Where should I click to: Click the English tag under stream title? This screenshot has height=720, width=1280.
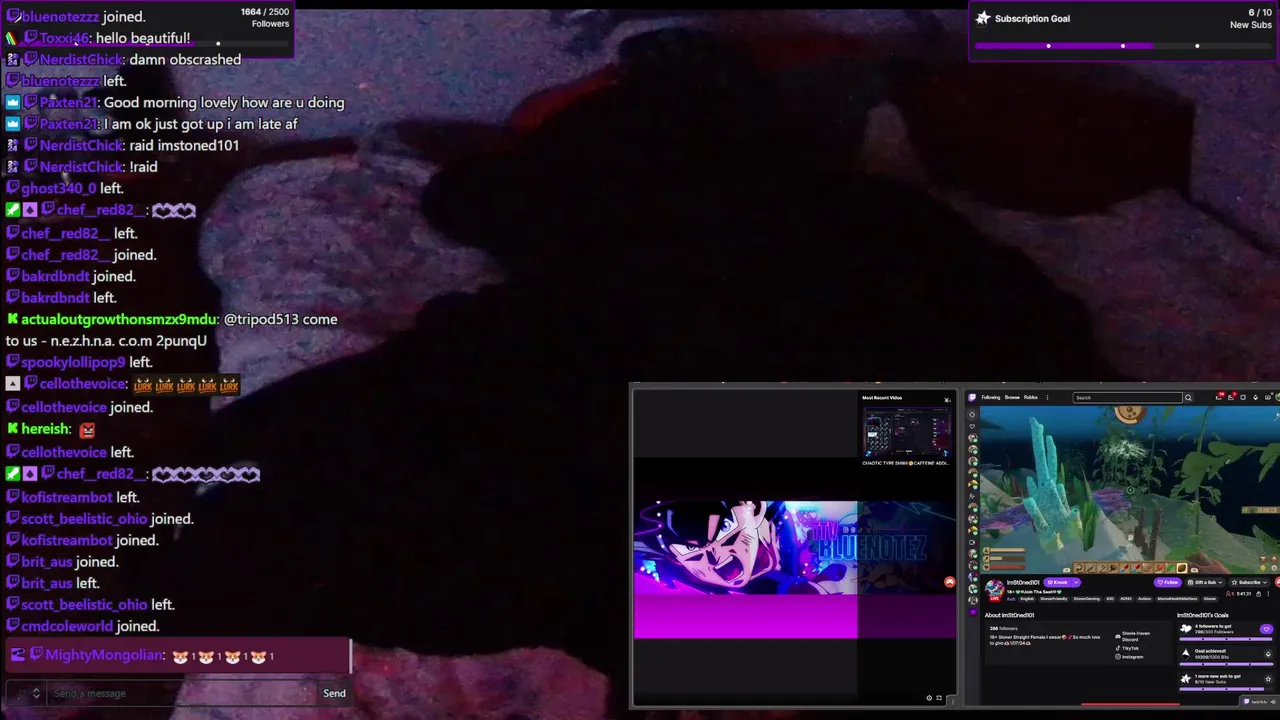(x=1027, y=599)
